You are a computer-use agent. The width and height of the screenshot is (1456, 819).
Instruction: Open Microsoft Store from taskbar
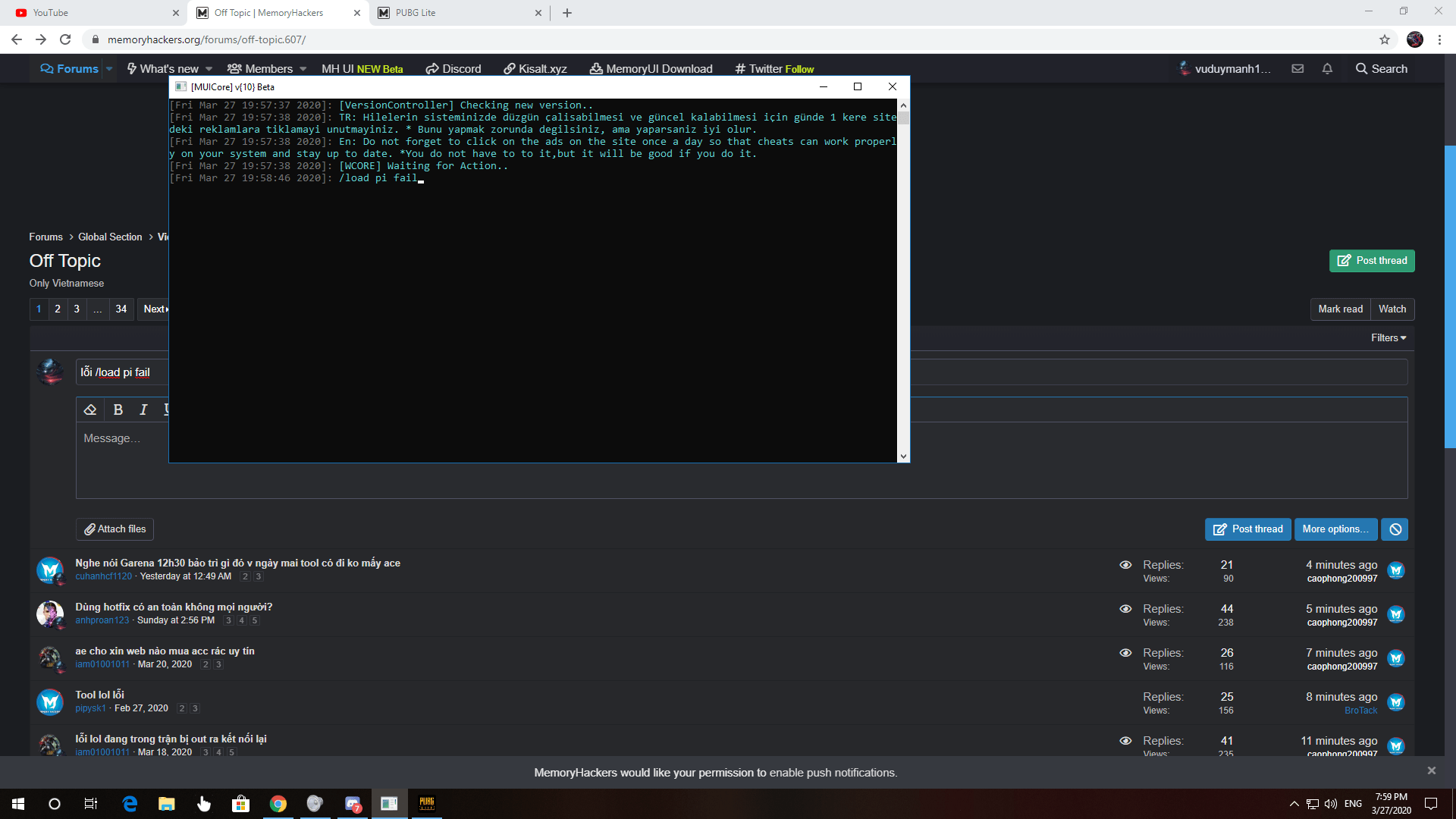240,804
